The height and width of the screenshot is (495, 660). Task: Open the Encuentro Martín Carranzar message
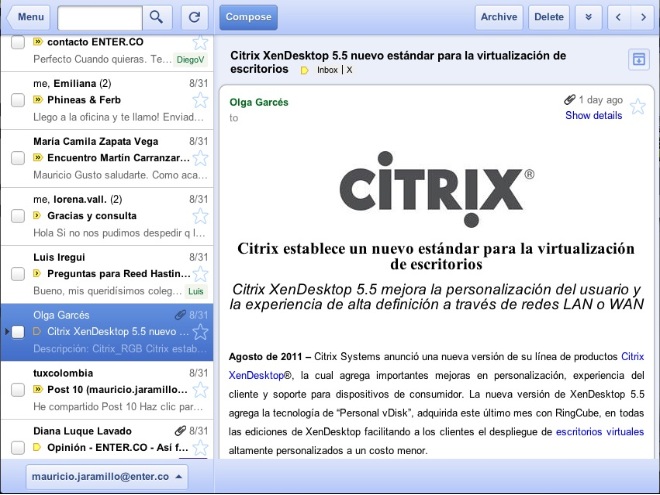click(107, 159)
